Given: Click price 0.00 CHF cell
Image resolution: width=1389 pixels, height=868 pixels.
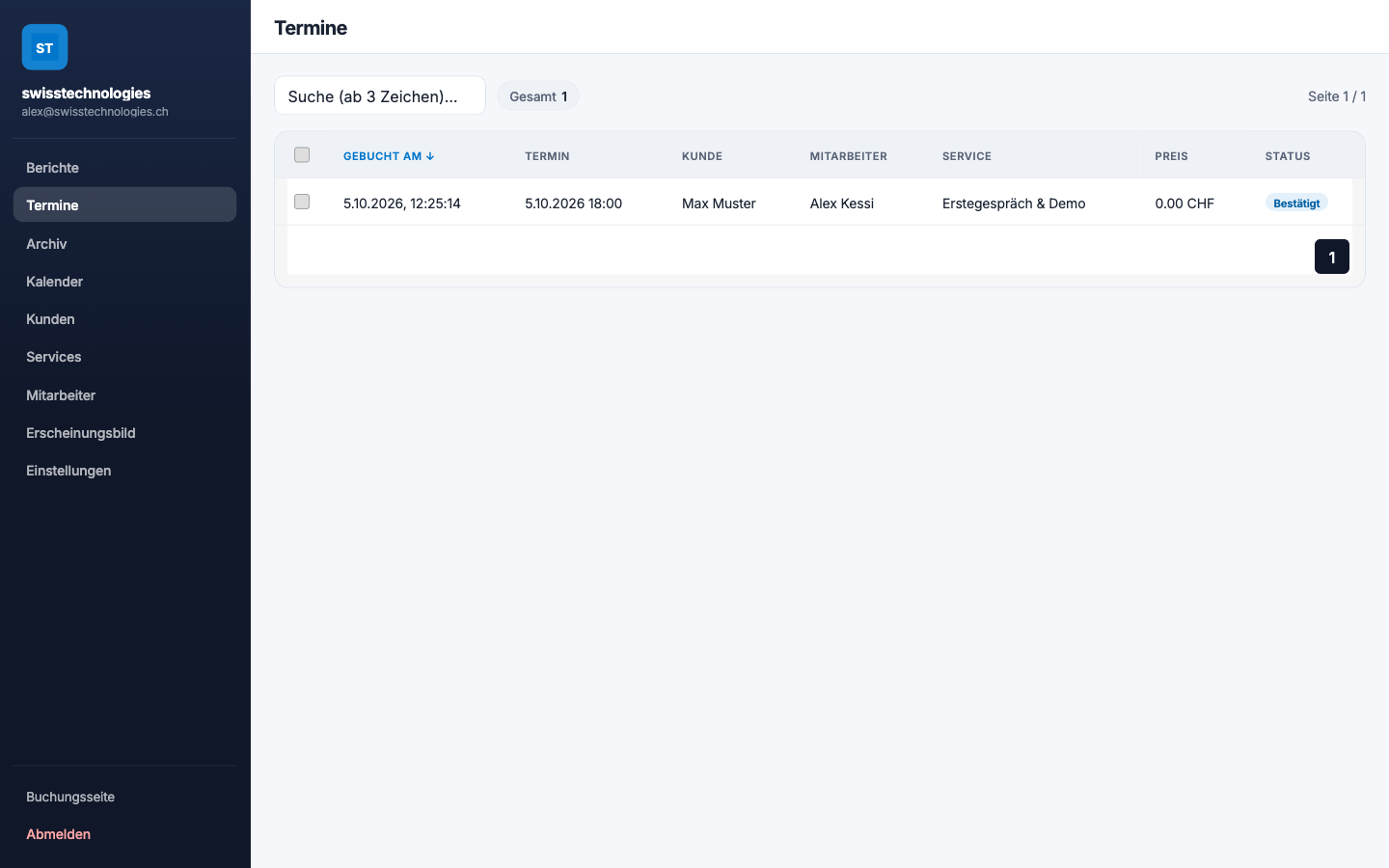Looking at the screenshot, I should pos(1185,203).
